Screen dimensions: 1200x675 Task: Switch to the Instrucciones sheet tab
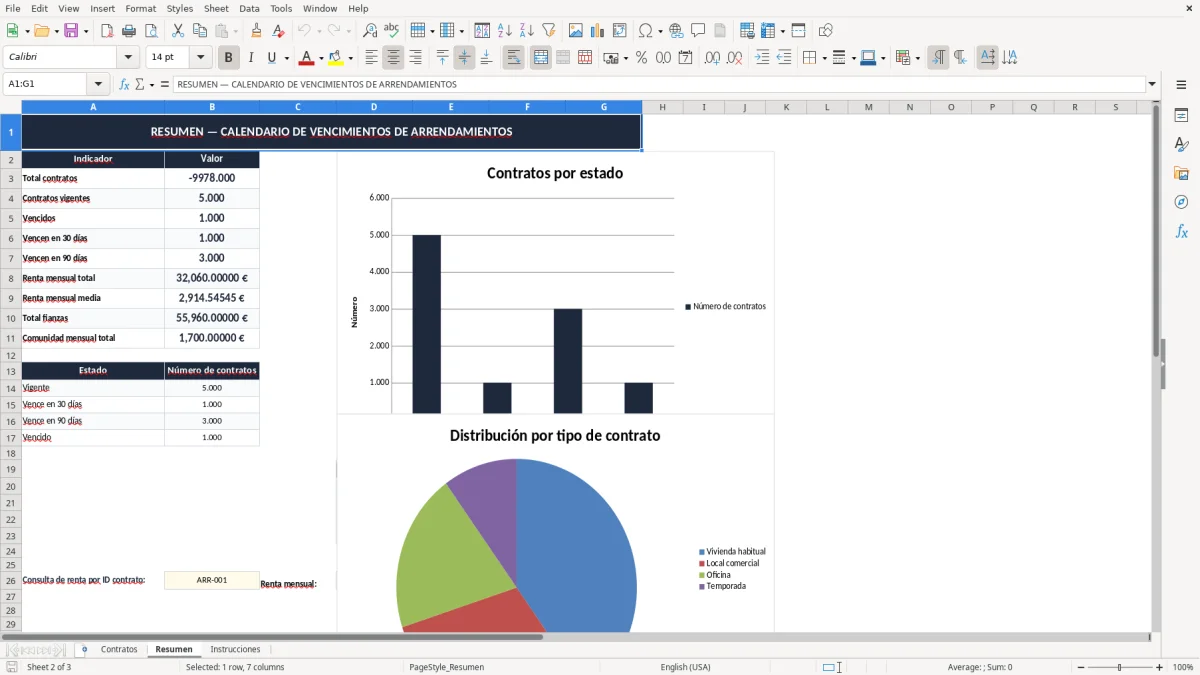click(x=235, y=650)
